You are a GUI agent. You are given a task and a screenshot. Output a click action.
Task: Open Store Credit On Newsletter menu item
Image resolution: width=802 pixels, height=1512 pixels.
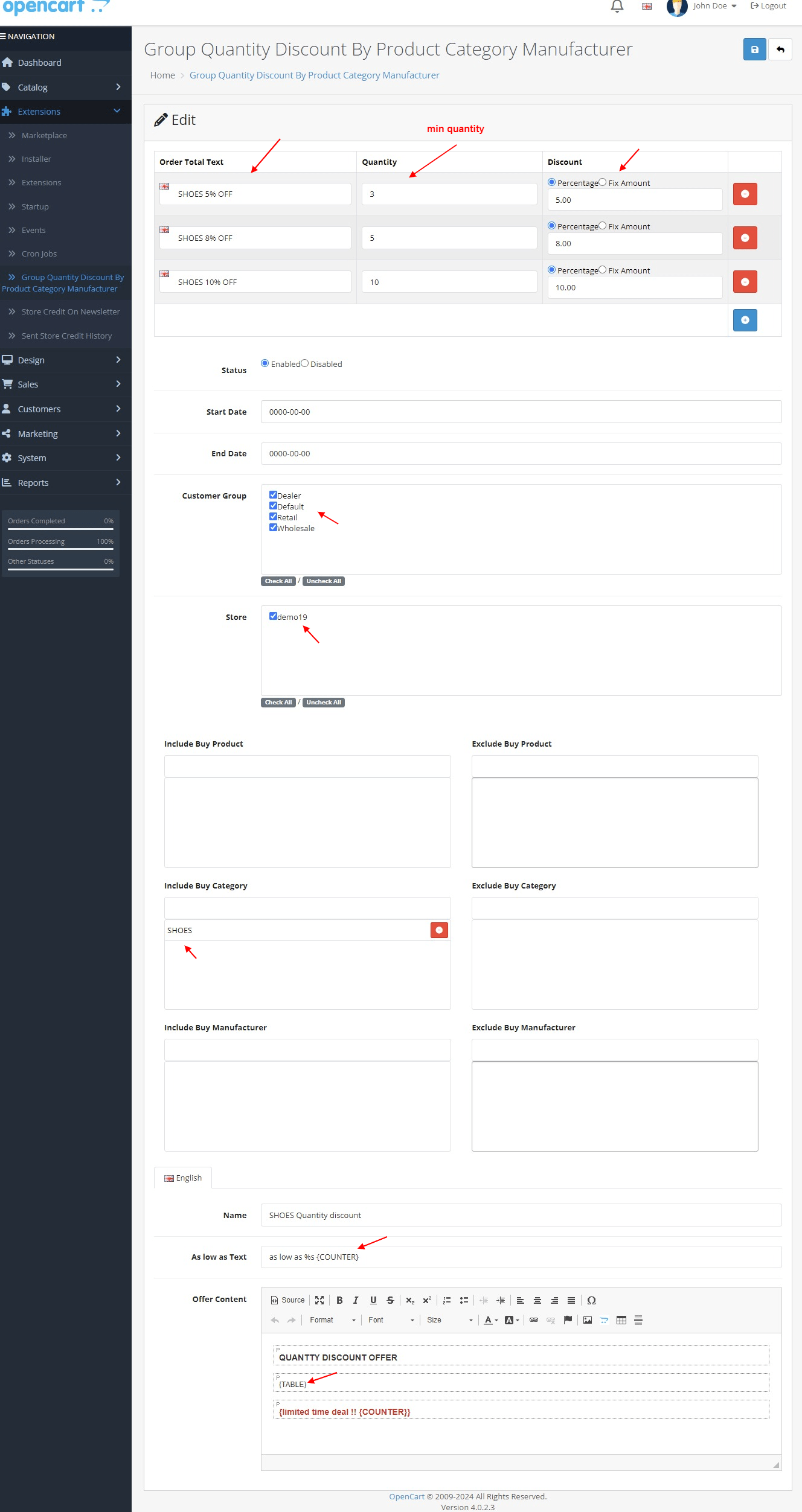pyautogui.click(x=71, y=312)
